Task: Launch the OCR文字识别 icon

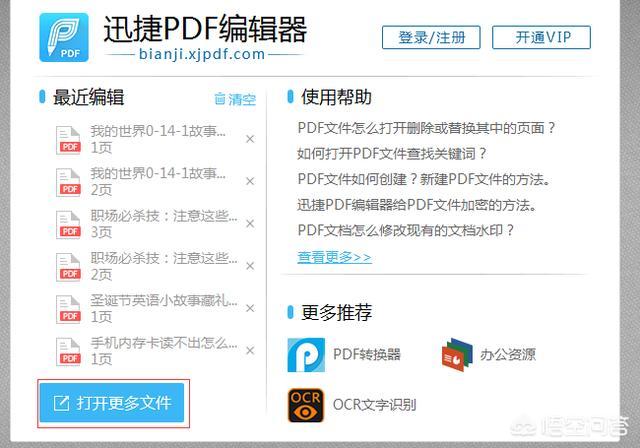Action: 306,405
